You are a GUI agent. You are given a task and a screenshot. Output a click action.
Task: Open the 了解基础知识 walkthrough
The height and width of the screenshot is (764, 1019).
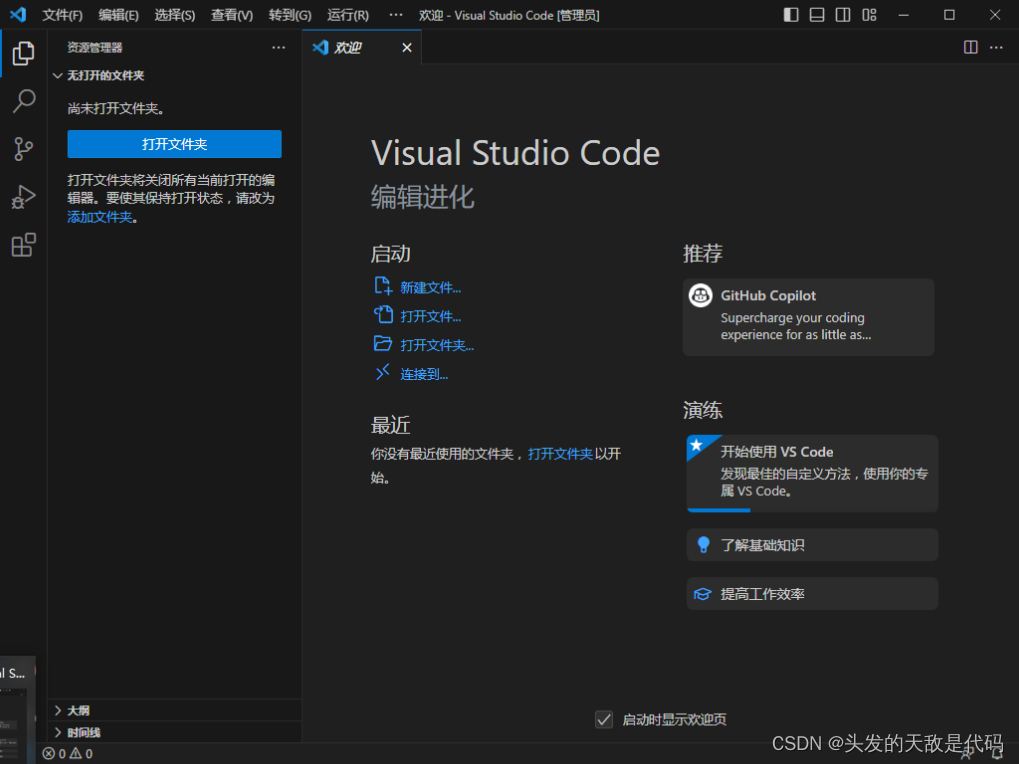pyautogui.click(x=812, y=544)
